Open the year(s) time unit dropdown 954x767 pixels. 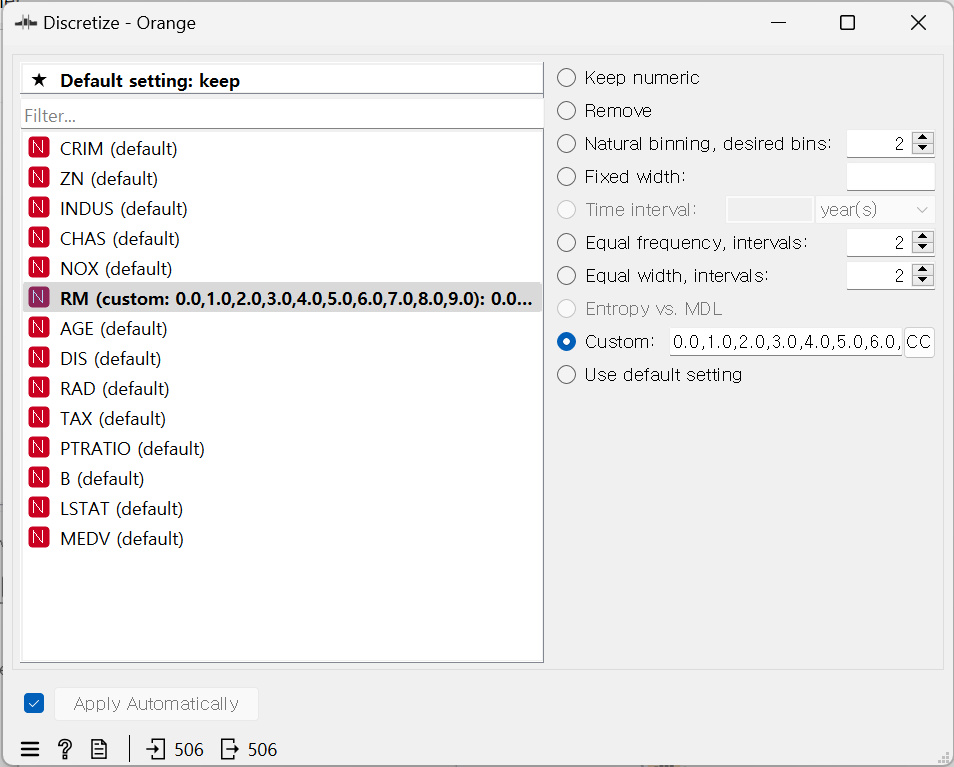[875, 210]
